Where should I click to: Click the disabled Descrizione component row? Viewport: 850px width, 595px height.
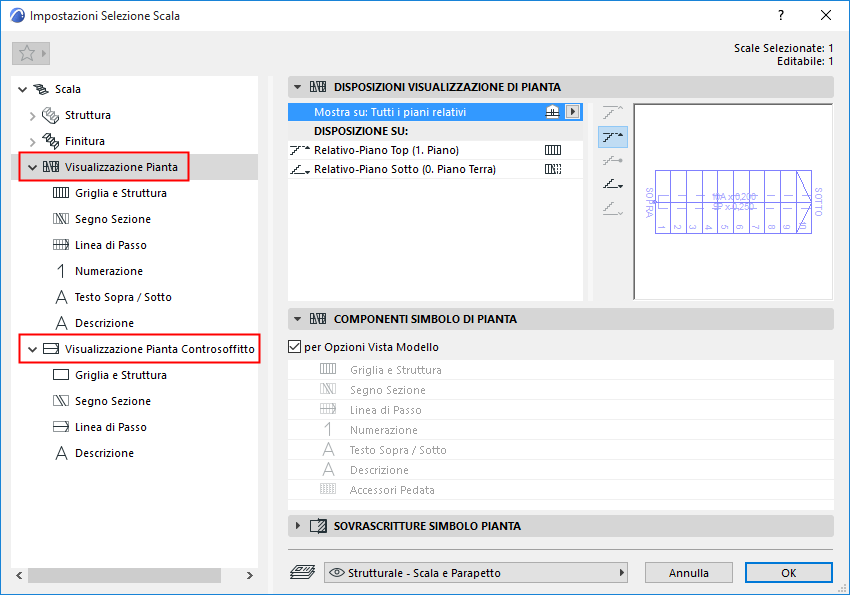point(561,470)
